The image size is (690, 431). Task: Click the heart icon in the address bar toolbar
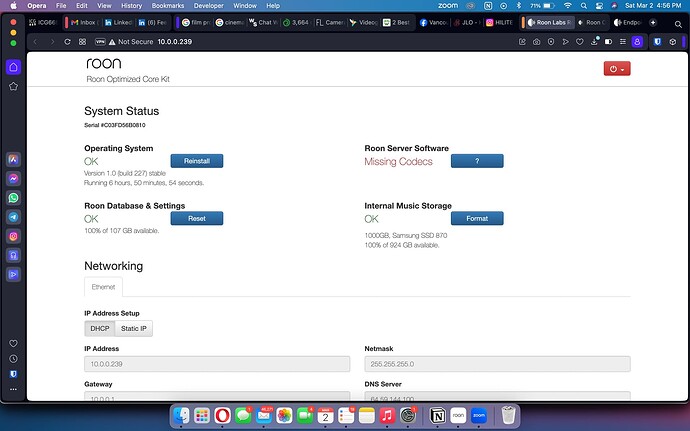(x=580, y=42)
